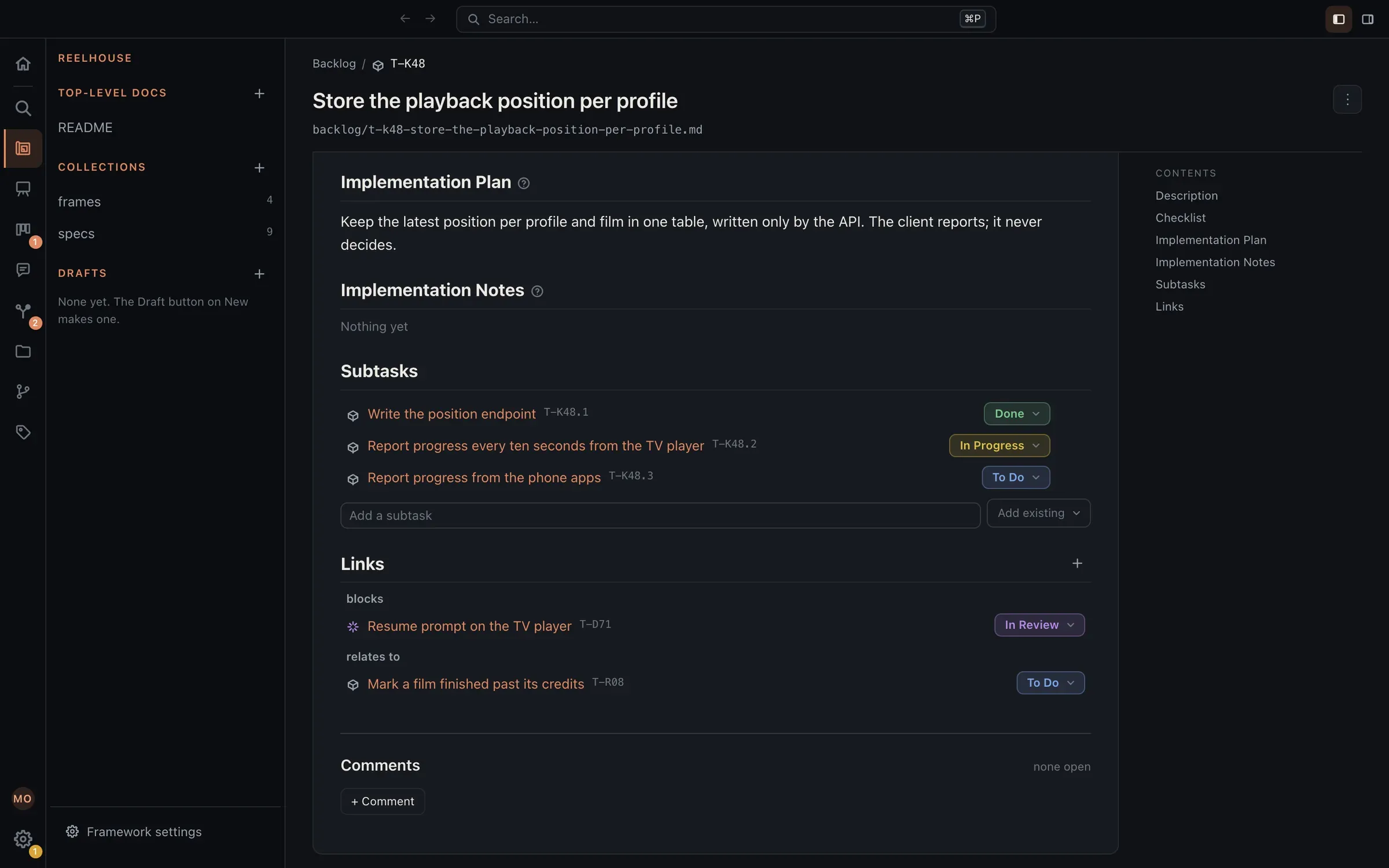This screenshot has height=868, width=1389.
Task: Create a new draft with plus
Action: tap(259, 274)
